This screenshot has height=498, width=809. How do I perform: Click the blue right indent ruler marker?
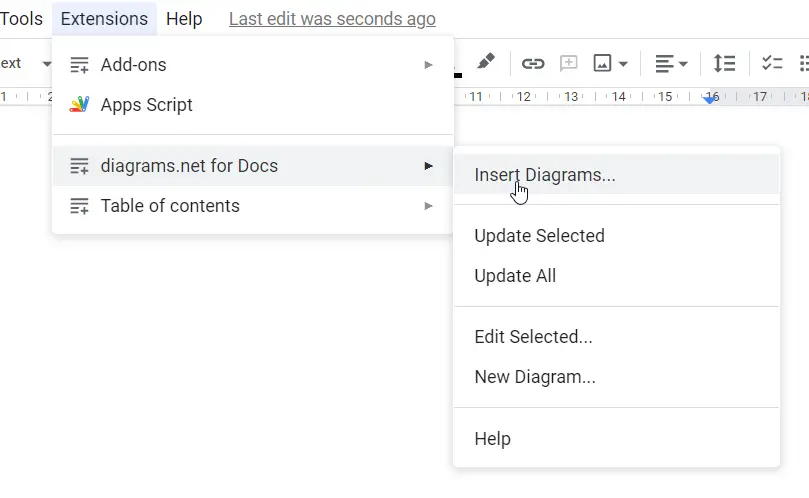point(710,99)
